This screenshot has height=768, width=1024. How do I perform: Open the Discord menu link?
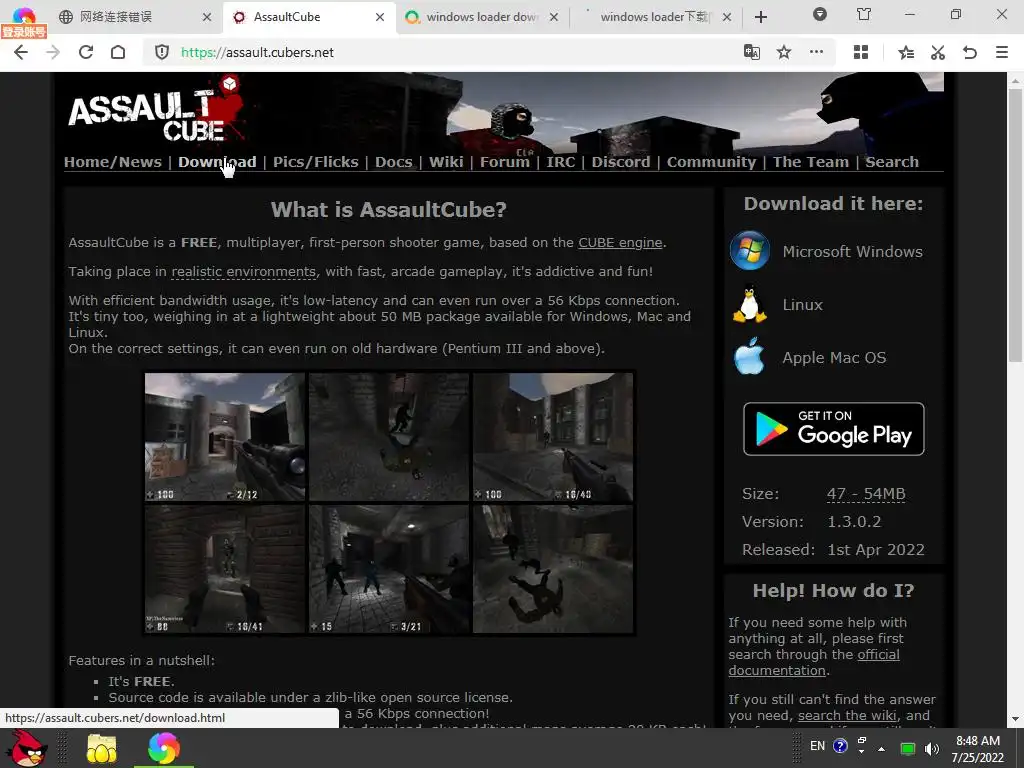621,162
